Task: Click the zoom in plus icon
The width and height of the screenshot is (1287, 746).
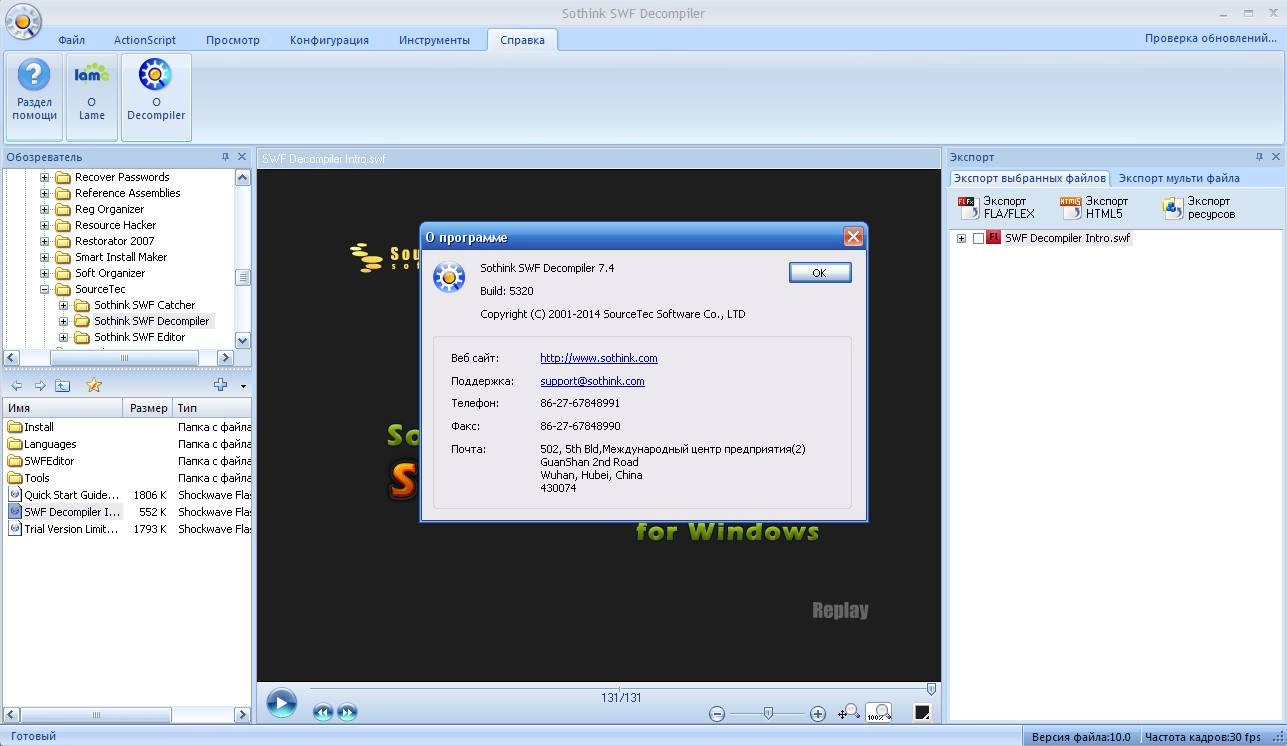Action: pos(818,713)
